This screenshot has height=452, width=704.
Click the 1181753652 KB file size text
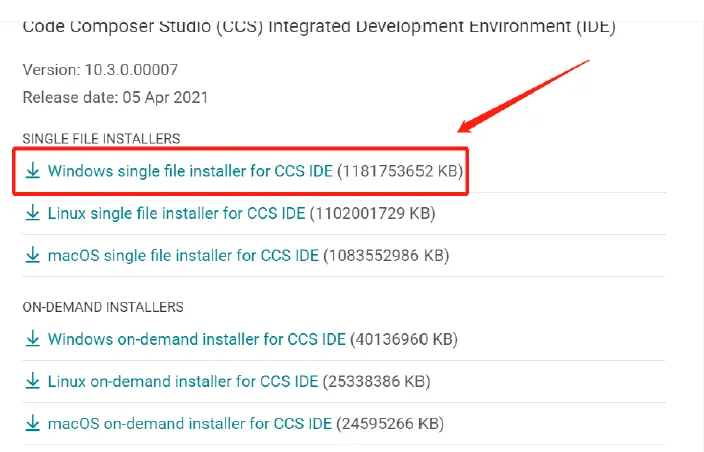(x=401, y=171)
